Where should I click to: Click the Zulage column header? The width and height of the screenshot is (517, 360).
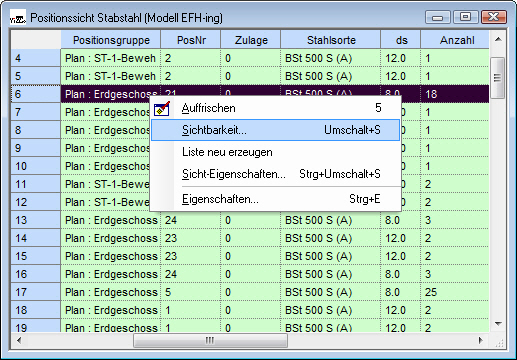coord(251,40)
